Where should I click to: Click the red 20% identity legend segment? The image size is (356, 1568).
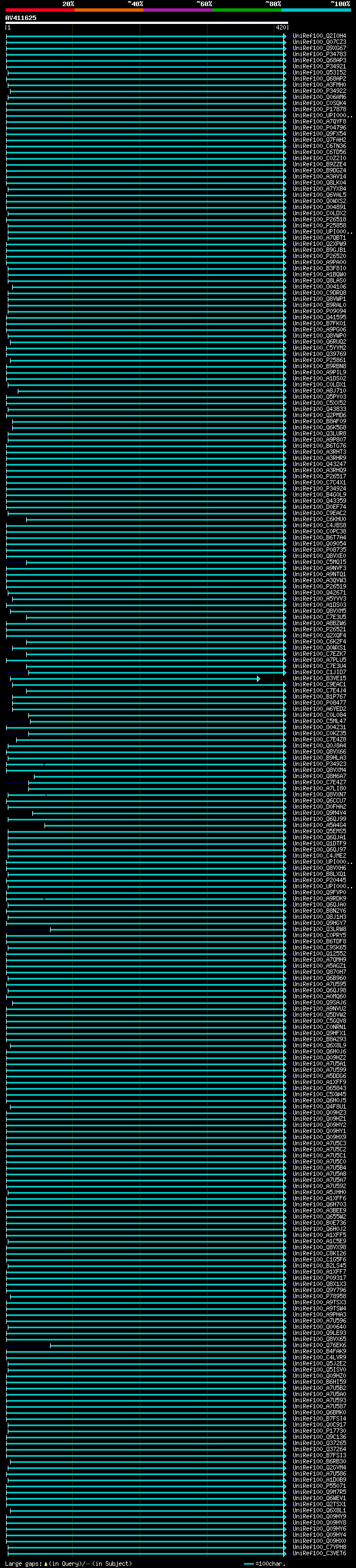coord(39,11)
